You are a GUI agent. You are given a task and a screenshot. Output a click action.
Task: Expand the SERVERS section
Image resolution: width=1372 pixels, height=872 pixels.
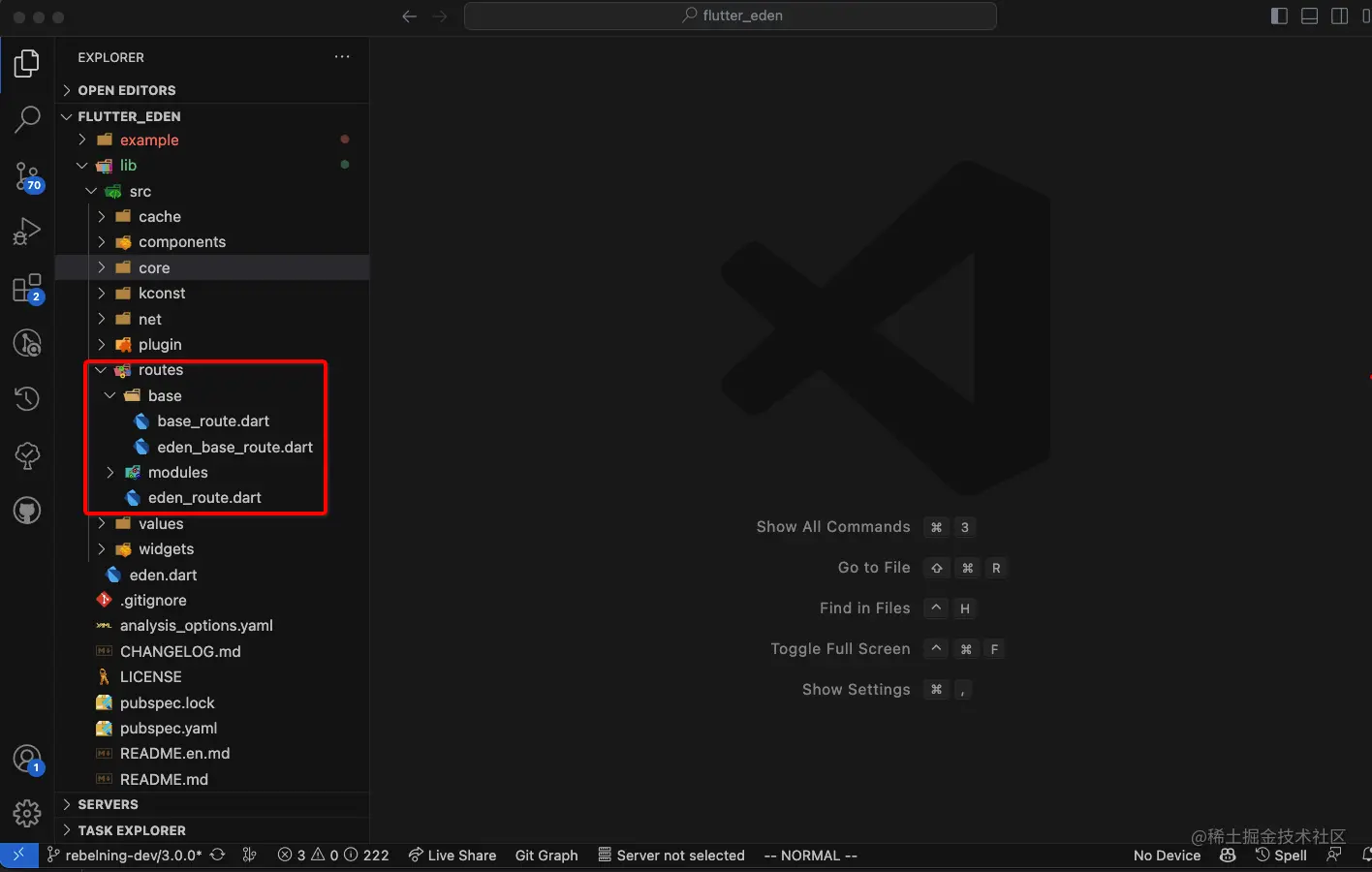click(212, 805)
